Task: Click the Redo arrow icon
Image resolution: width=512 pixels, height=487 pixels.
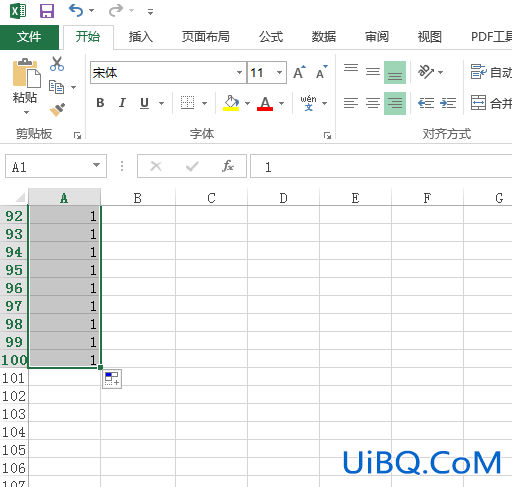Action: click(116, 11)
